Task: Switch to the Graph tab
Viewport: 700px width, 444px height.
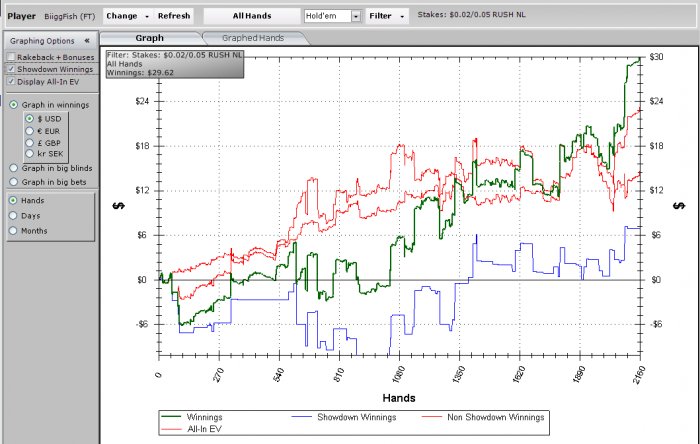Action: (x=150, y=38)
